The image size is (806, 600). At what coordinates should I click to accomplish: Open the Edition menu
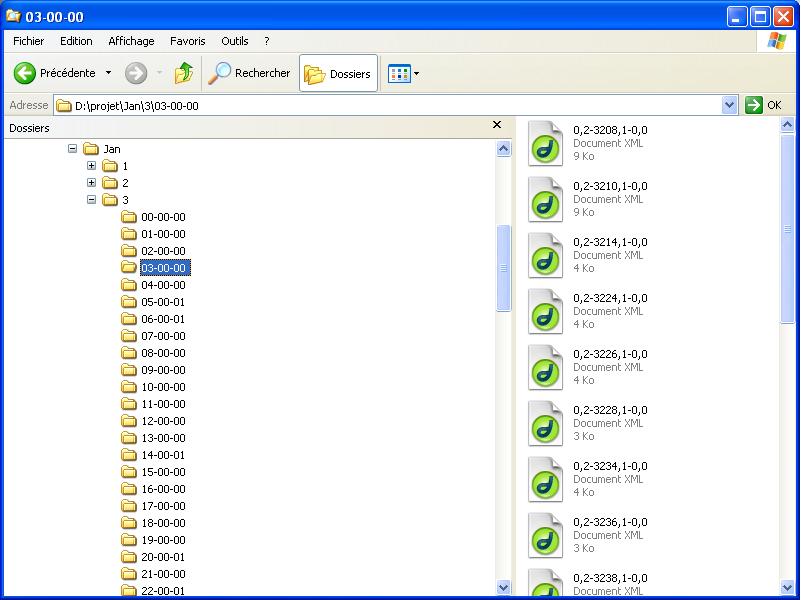coord(76,41)
